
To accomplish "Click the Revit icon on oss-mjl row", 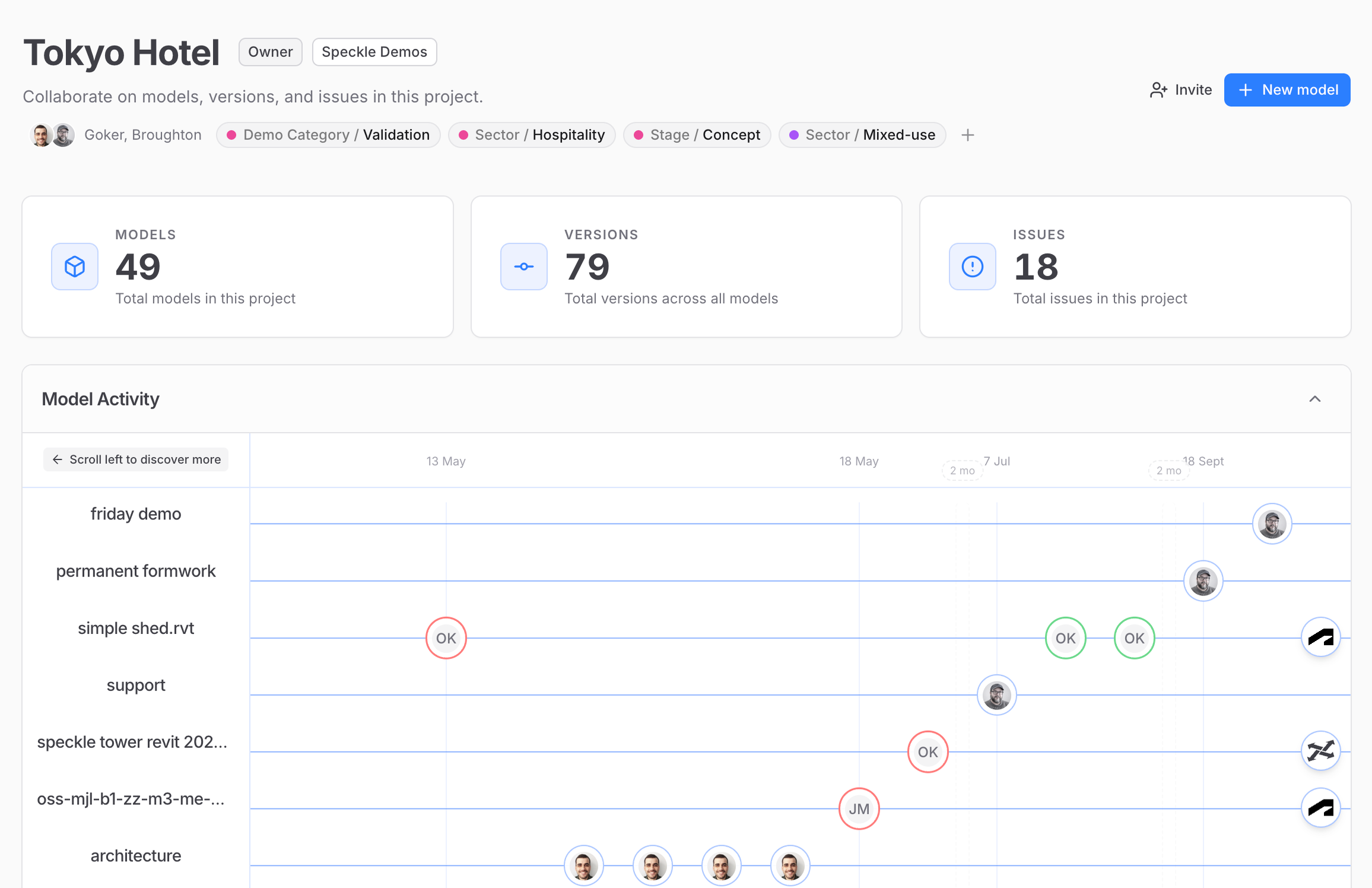I will [1320, 808].
